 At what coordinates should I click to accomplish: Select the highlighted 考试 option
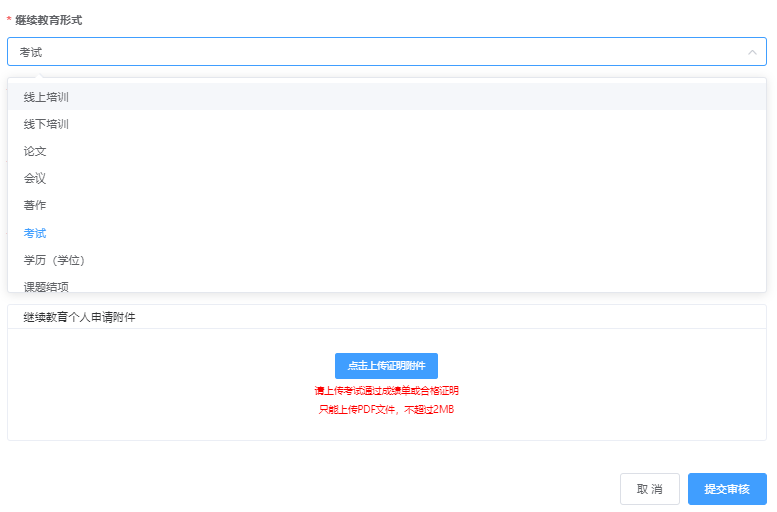tap(35, 233)
